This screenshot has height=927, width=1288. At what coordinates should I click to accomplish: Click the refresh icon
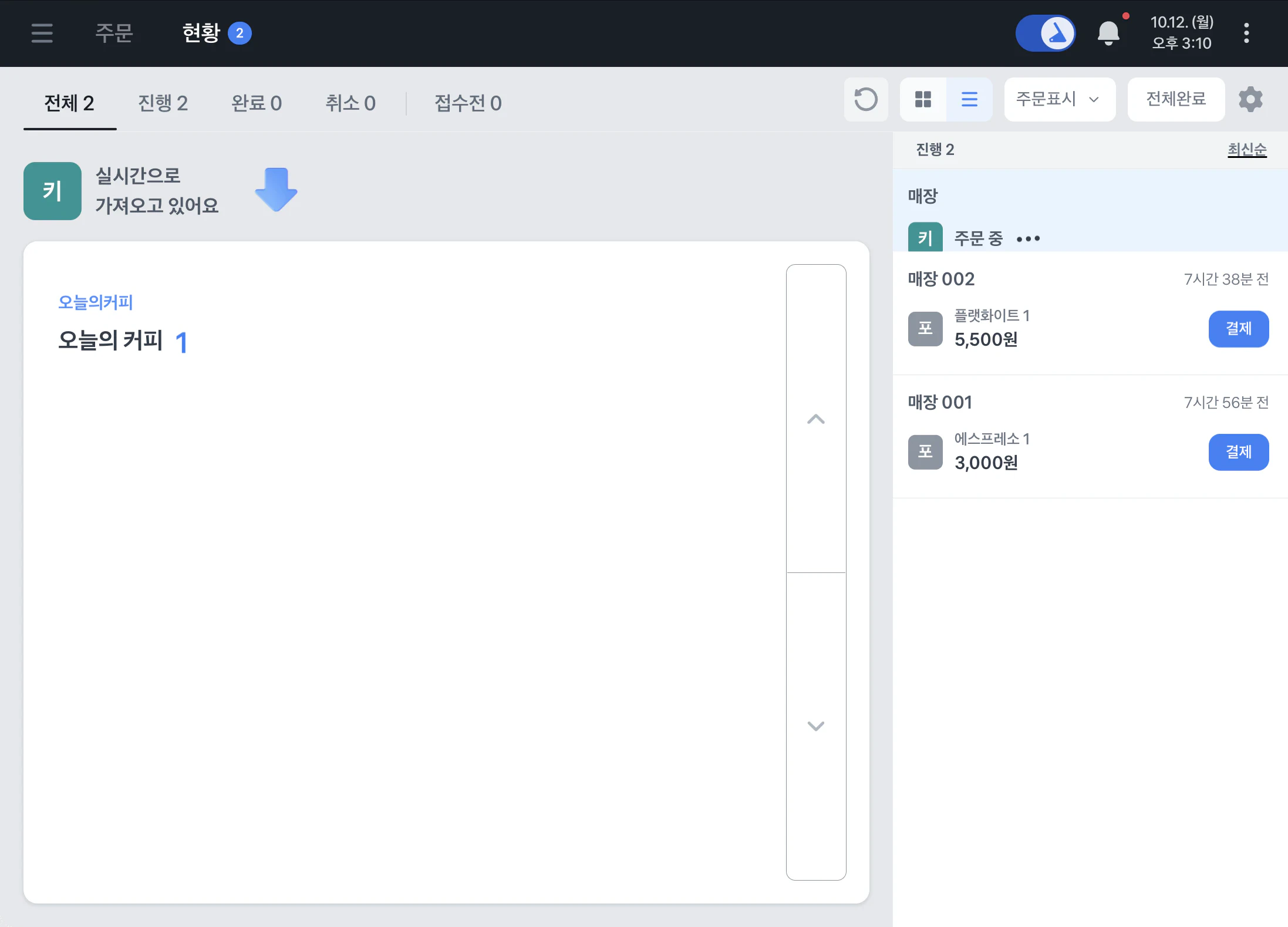[866, 99]
